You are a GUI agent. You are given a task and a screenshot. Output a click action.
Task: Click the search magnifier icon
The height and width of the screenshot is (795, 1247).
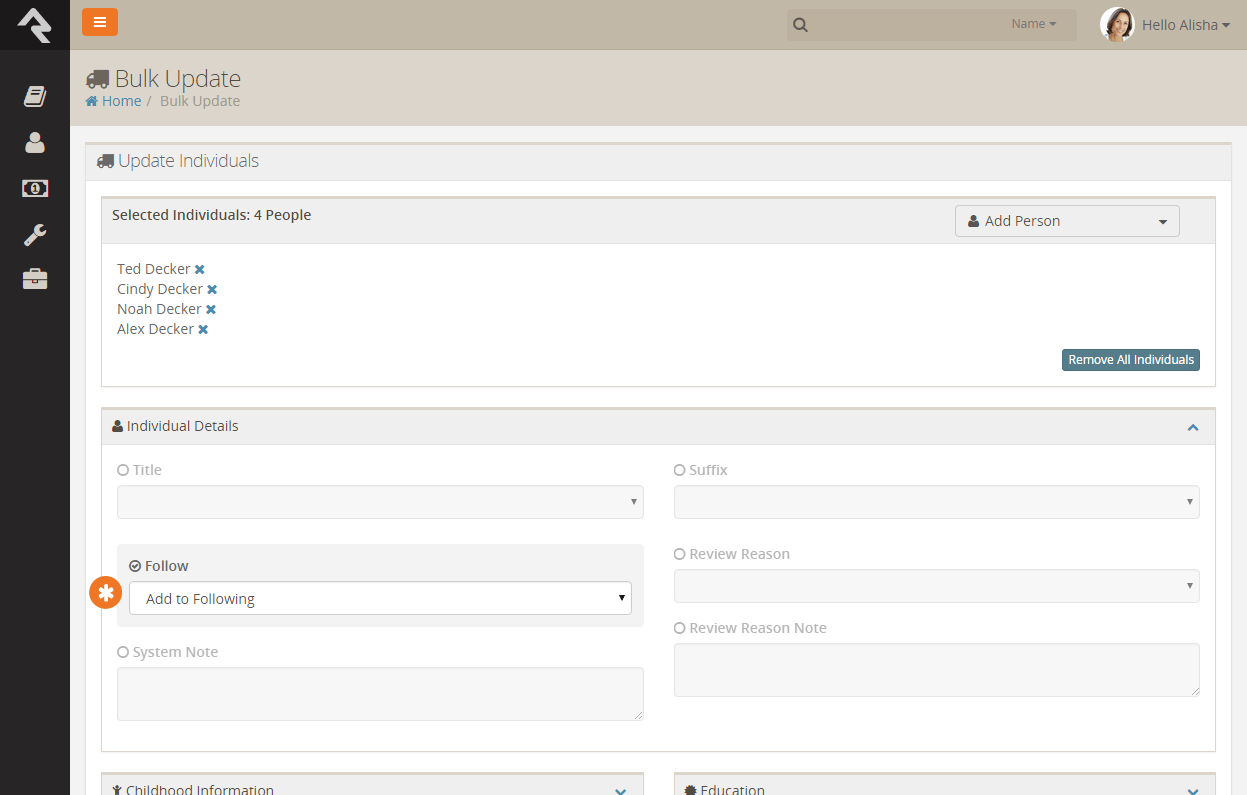(800, 25)
